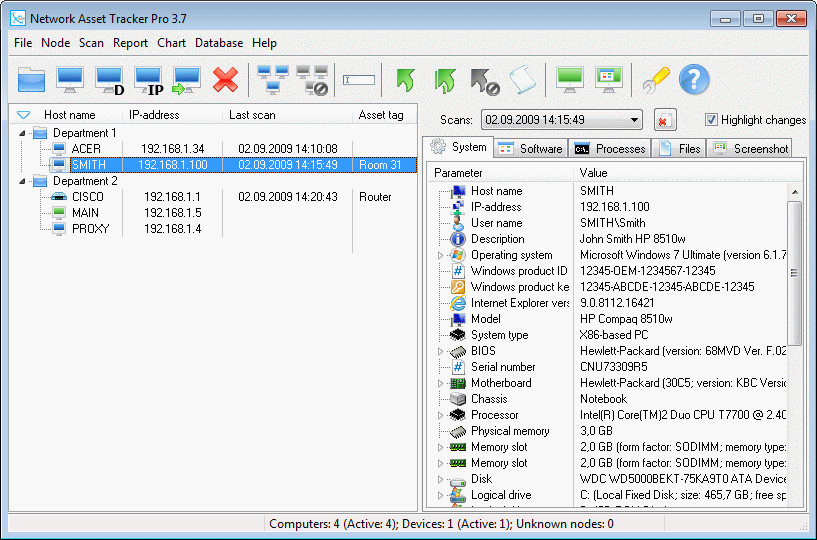
Task: Click the scrollbar up arrow in parameters
Action: (795, 192)
